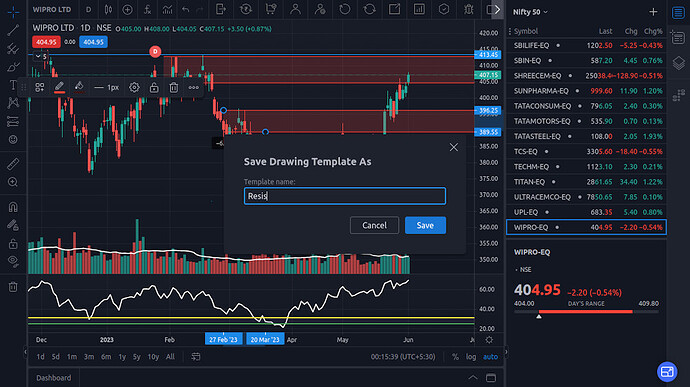690x387 pixels.
Task: Activate the magnet snap mode icon
Action: (x=13, y=206)
